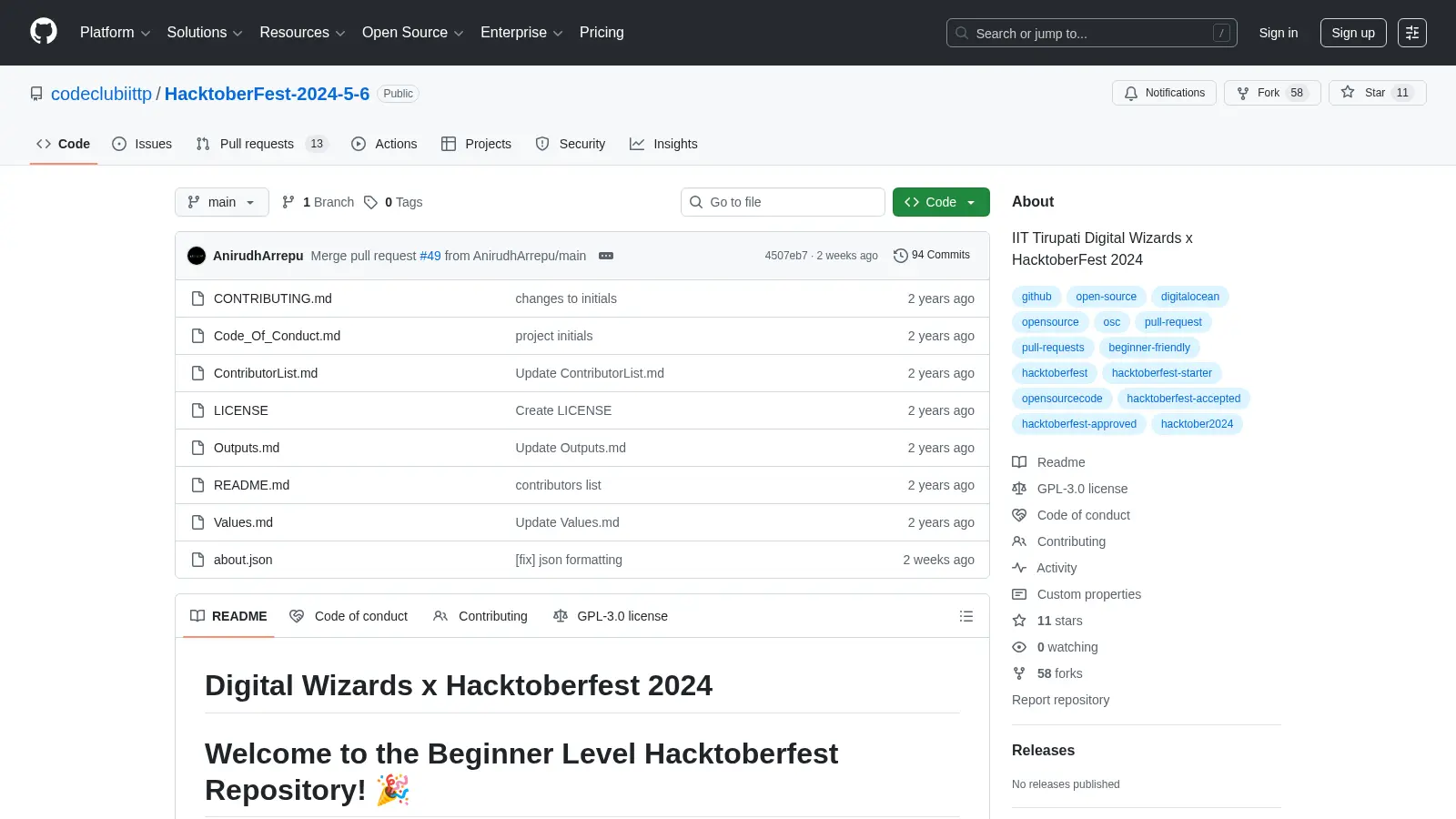1456x819 pixels.
Task: Click the file icon beside LICENSE
Action: 197,410
